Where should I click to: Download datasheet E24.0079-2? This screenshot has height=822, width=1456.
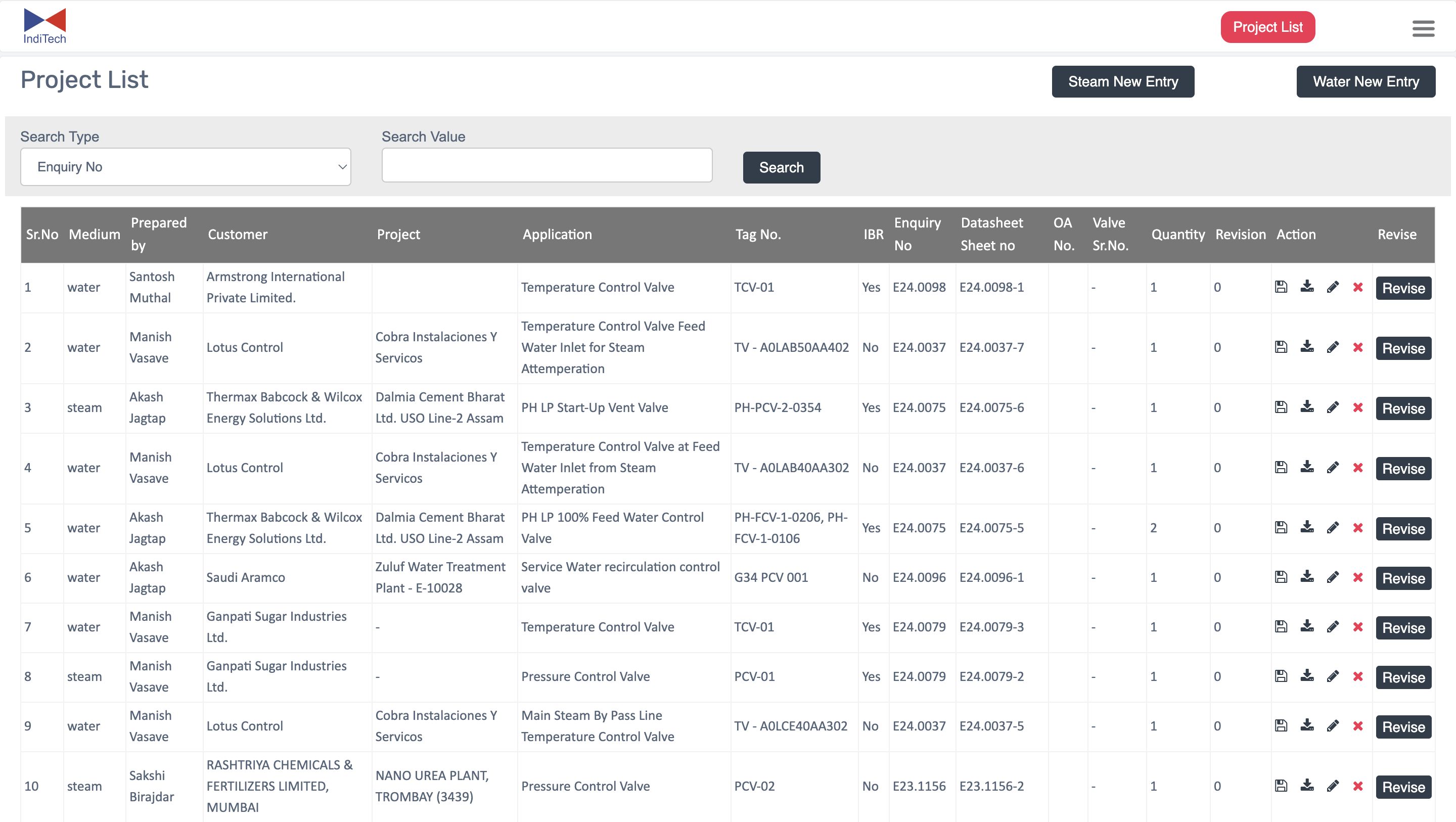click(1307, 675)
